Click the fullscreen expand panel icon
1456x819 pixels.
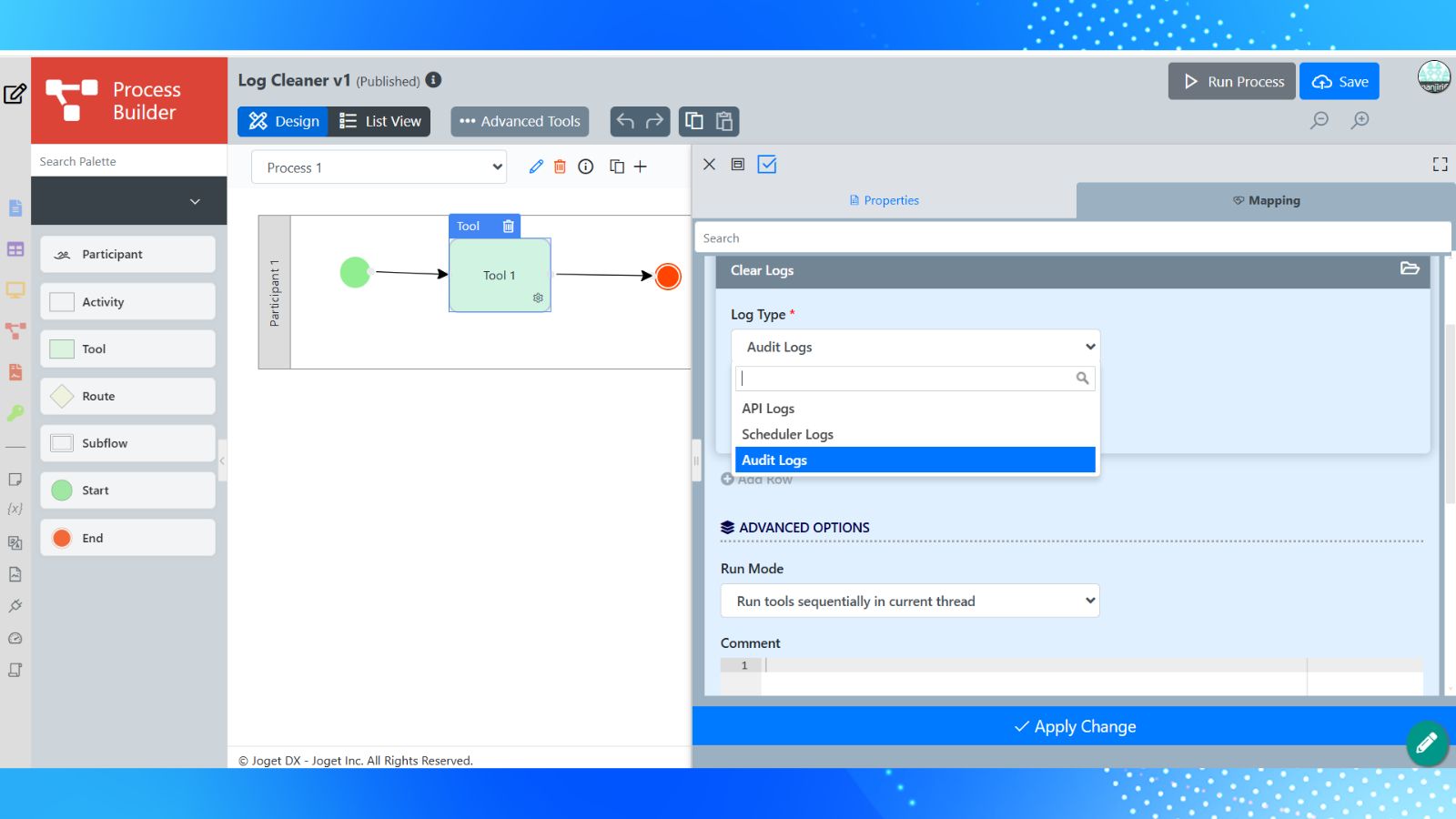coord(1440,165)
